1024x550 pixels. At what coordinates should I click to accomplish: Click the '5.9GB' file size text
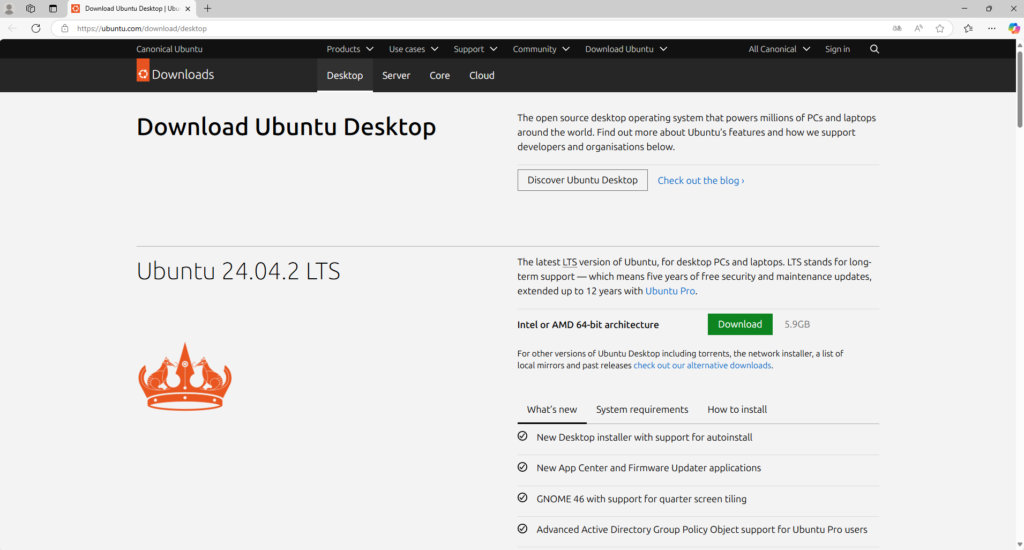797,324
